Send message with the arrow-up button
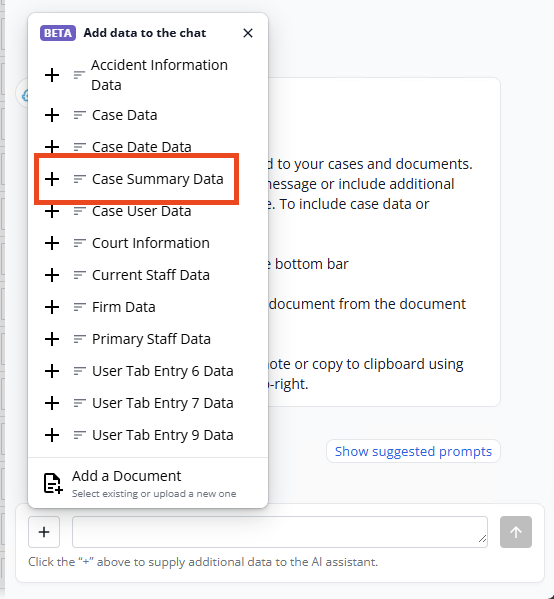The image size is (554, 599). point(516,532)
